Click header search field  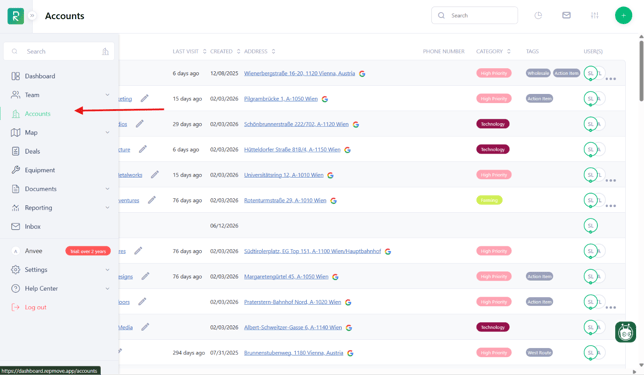pyautogui.click(x=474, y=16)
